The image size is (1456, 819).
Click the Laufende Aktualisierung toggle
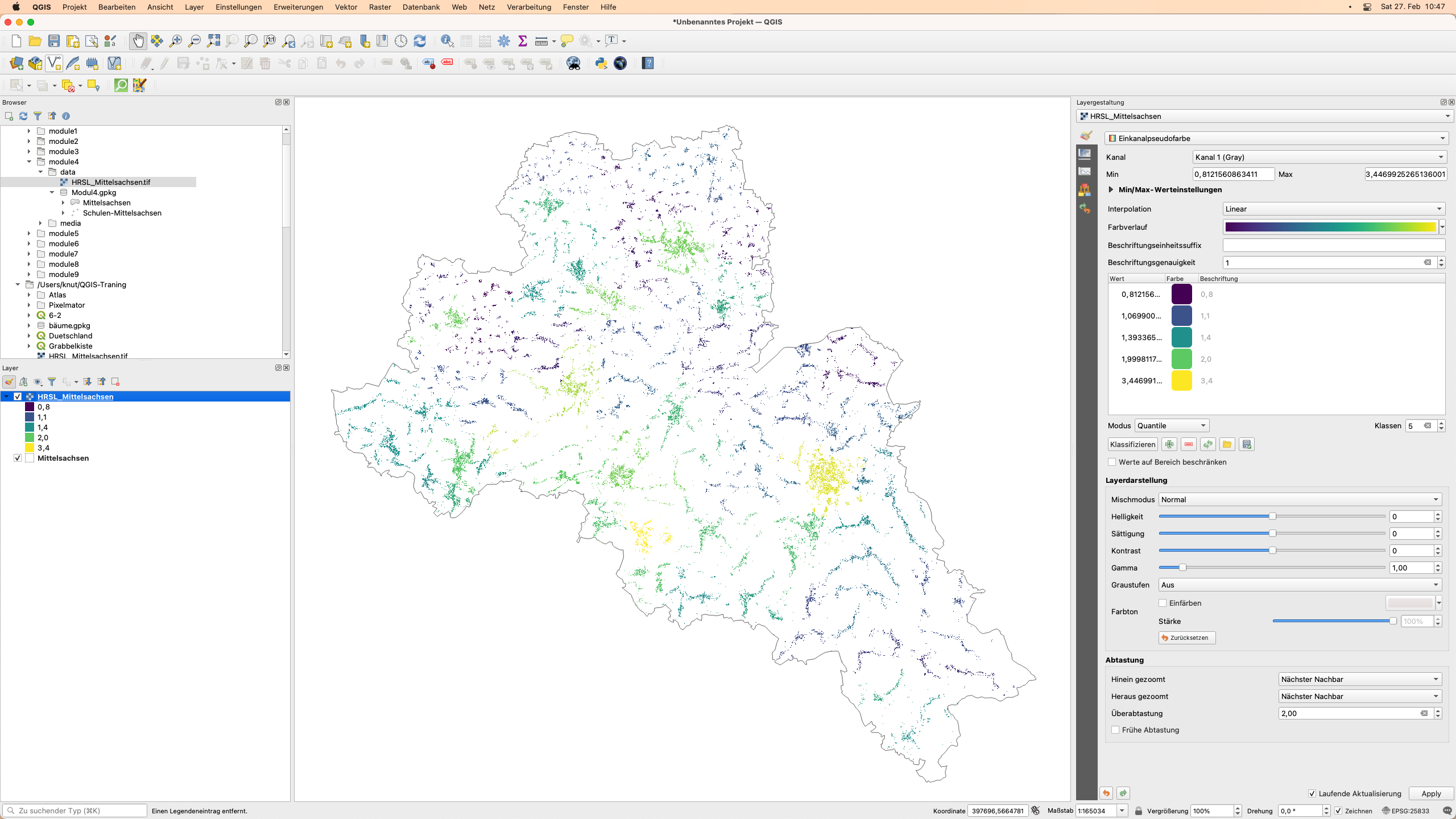coord(1312,793)
